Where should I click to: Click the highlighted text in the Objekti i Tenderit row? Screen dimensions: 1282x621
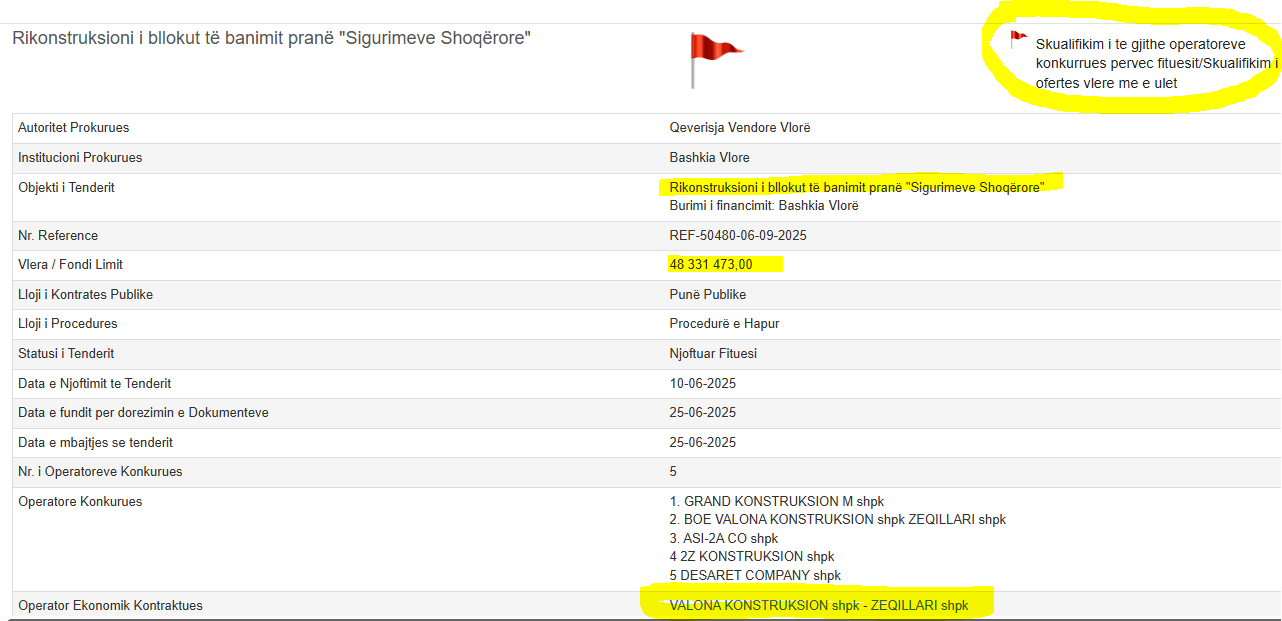click(856, 187)
